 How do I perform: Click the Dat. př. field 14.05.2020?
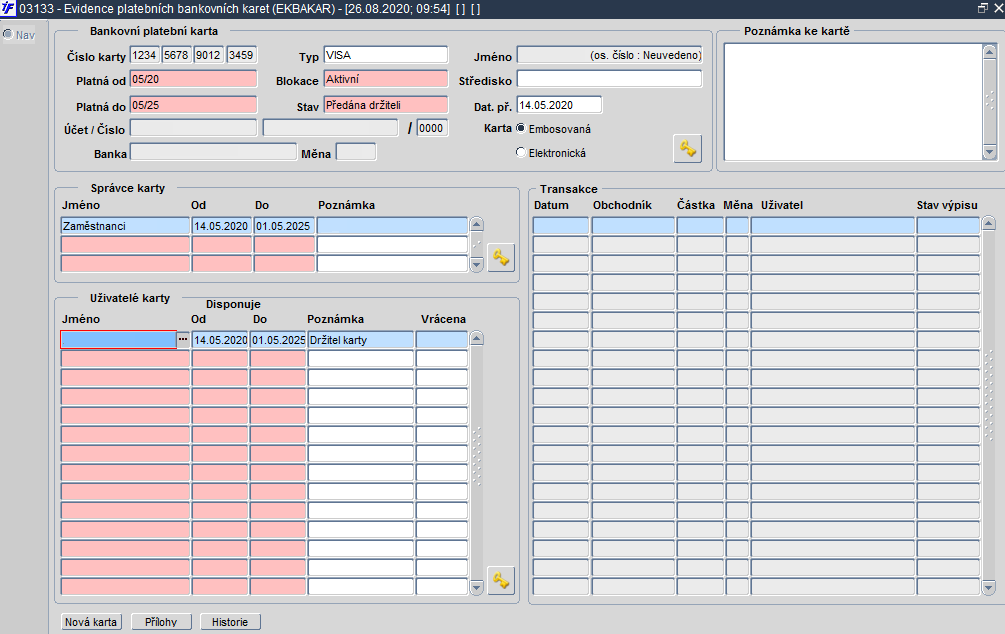(560, 105)
